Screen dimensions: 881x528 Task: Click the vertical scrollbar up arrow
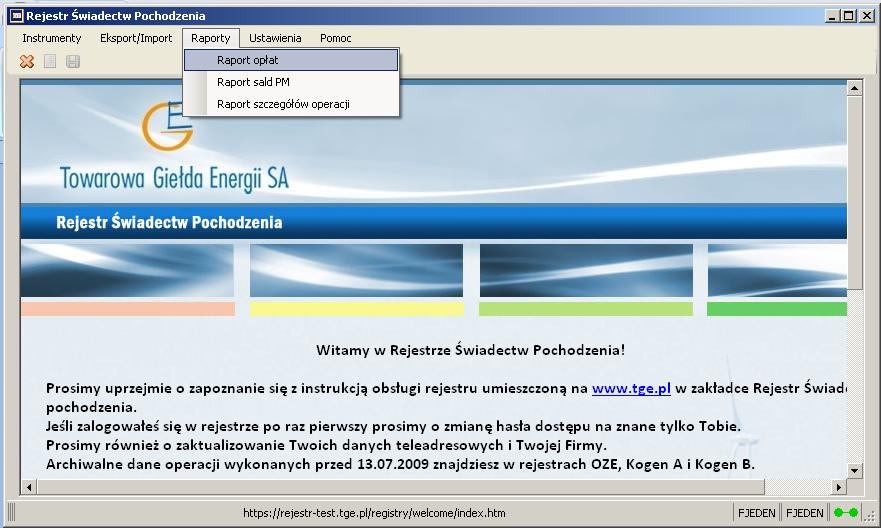855,88
